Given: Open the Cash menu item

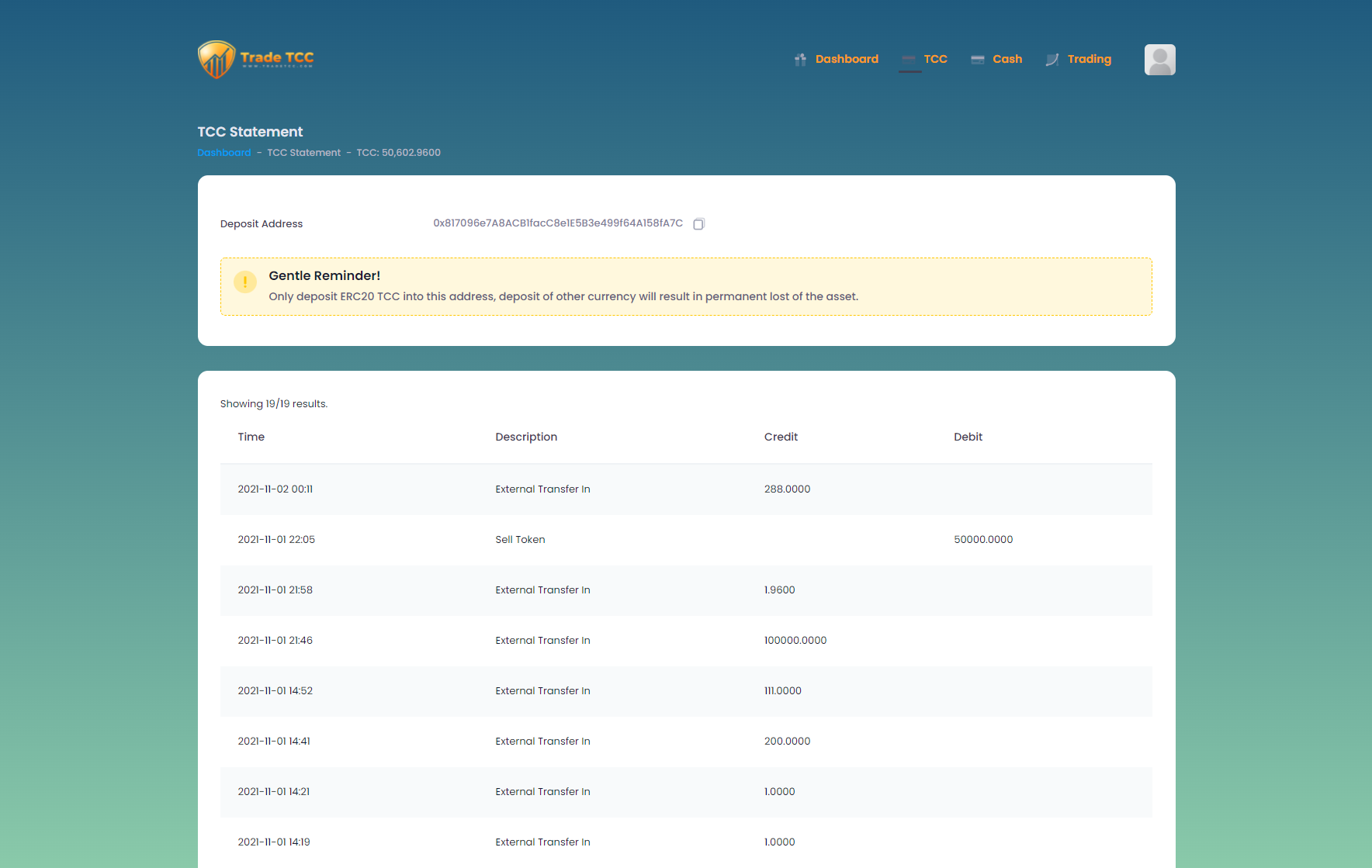Looking at the screenshot, I should 1007,59.
